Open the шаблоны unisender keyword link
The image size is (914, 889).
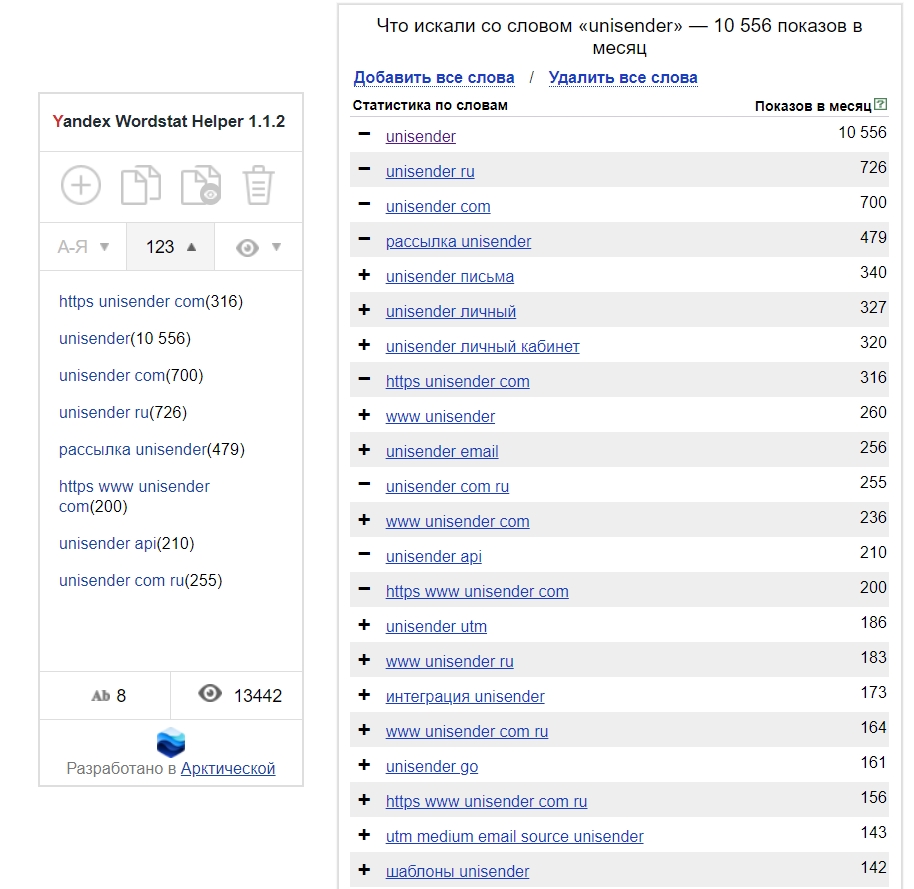(x=457, y=871)
